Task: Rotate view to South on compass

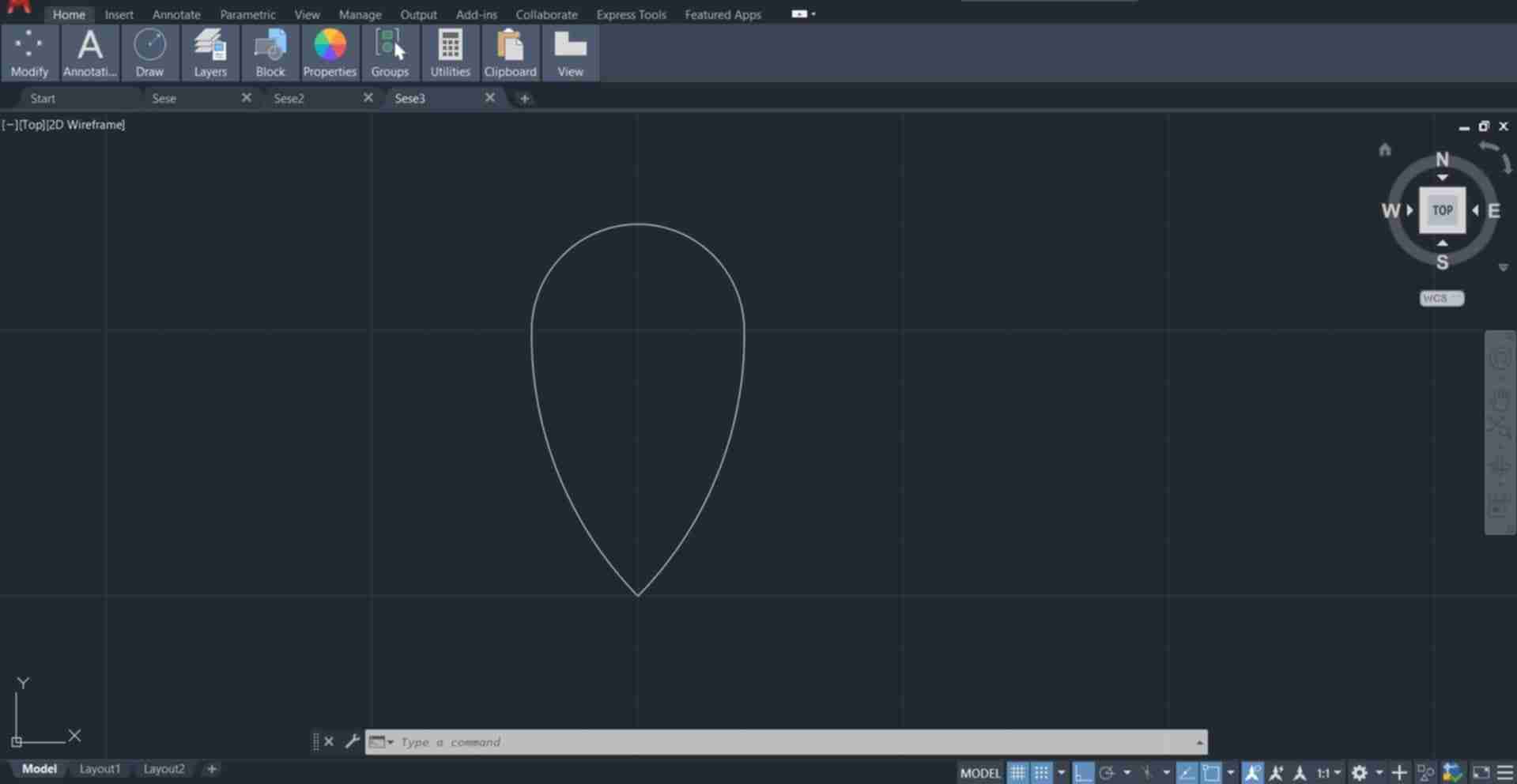Action: click(x=1443, y=262)
